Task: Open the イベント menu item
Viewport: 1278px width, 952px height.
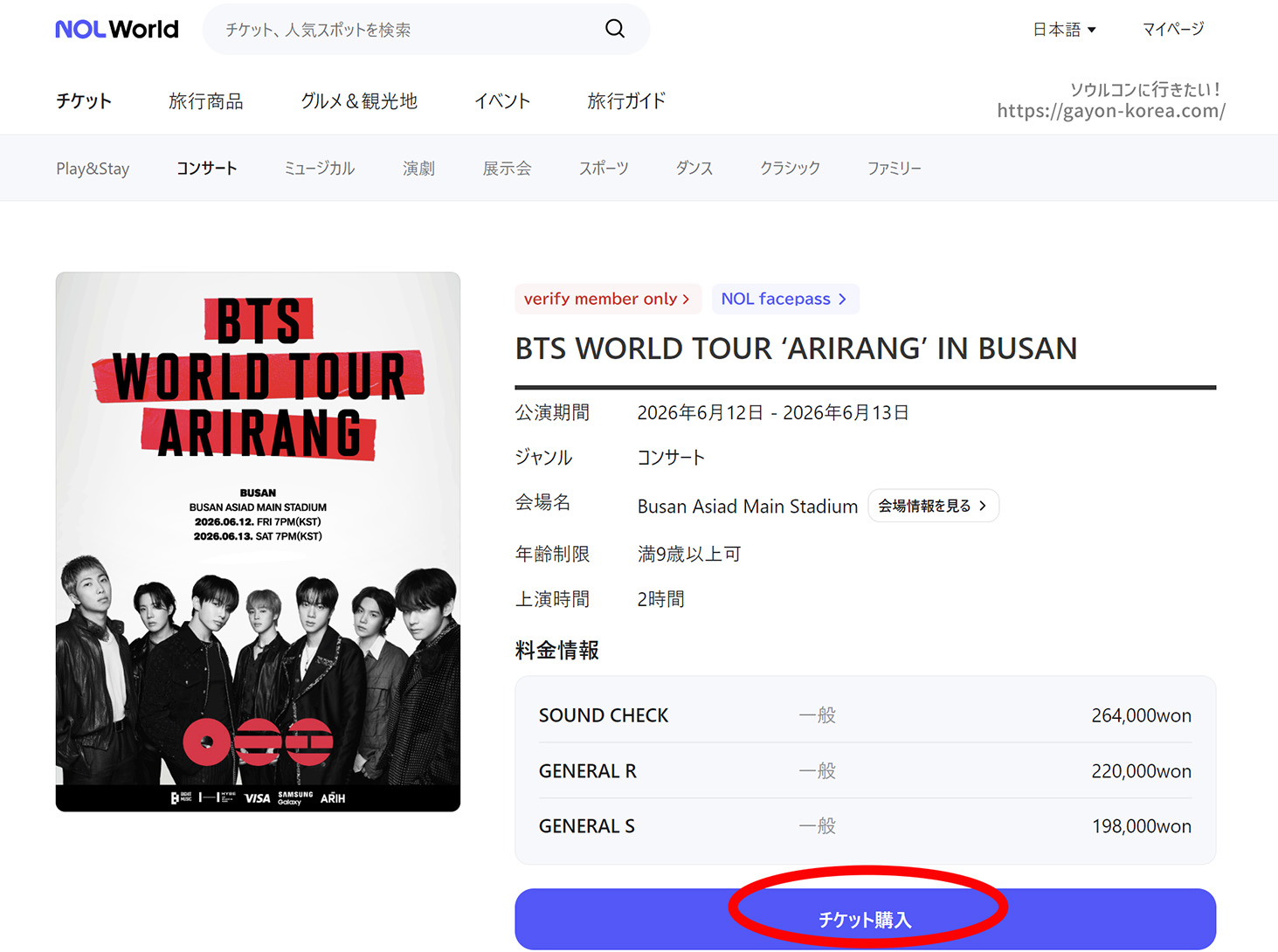Action: tap(502, 101)
